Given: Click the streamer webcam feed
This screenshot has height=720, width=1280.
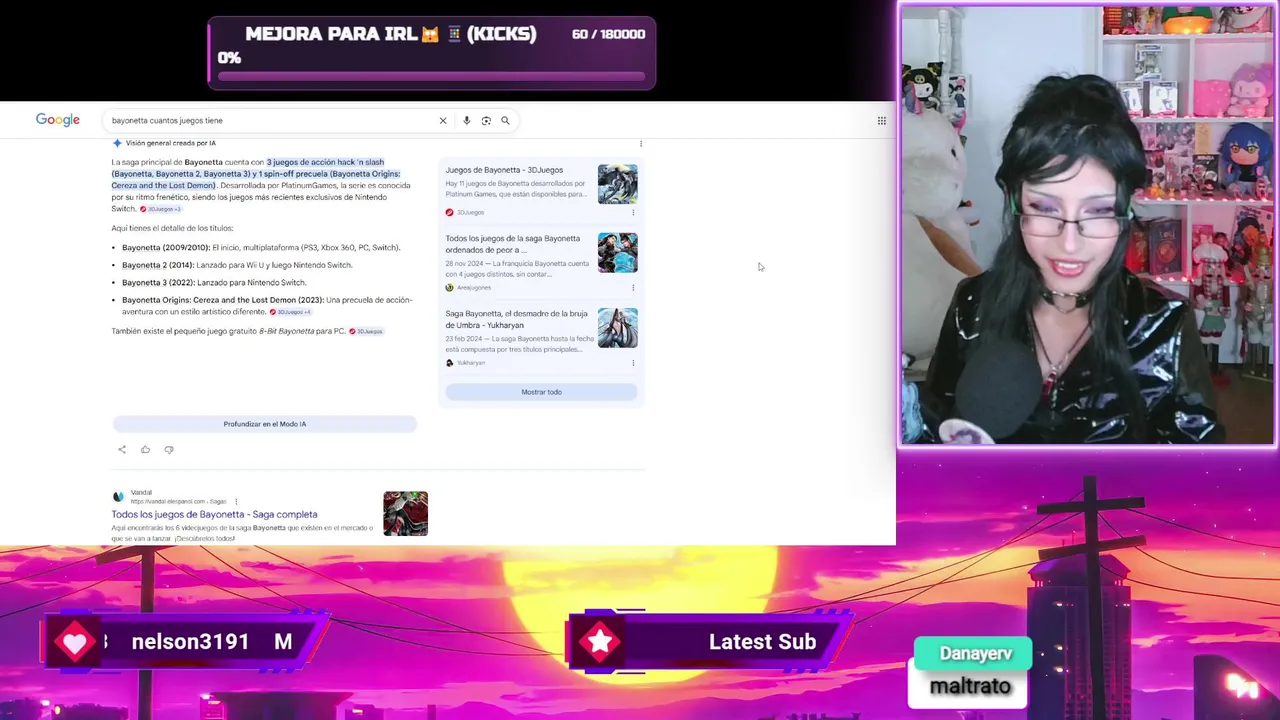Looking at the screenshot, I should click(1088, 224).
